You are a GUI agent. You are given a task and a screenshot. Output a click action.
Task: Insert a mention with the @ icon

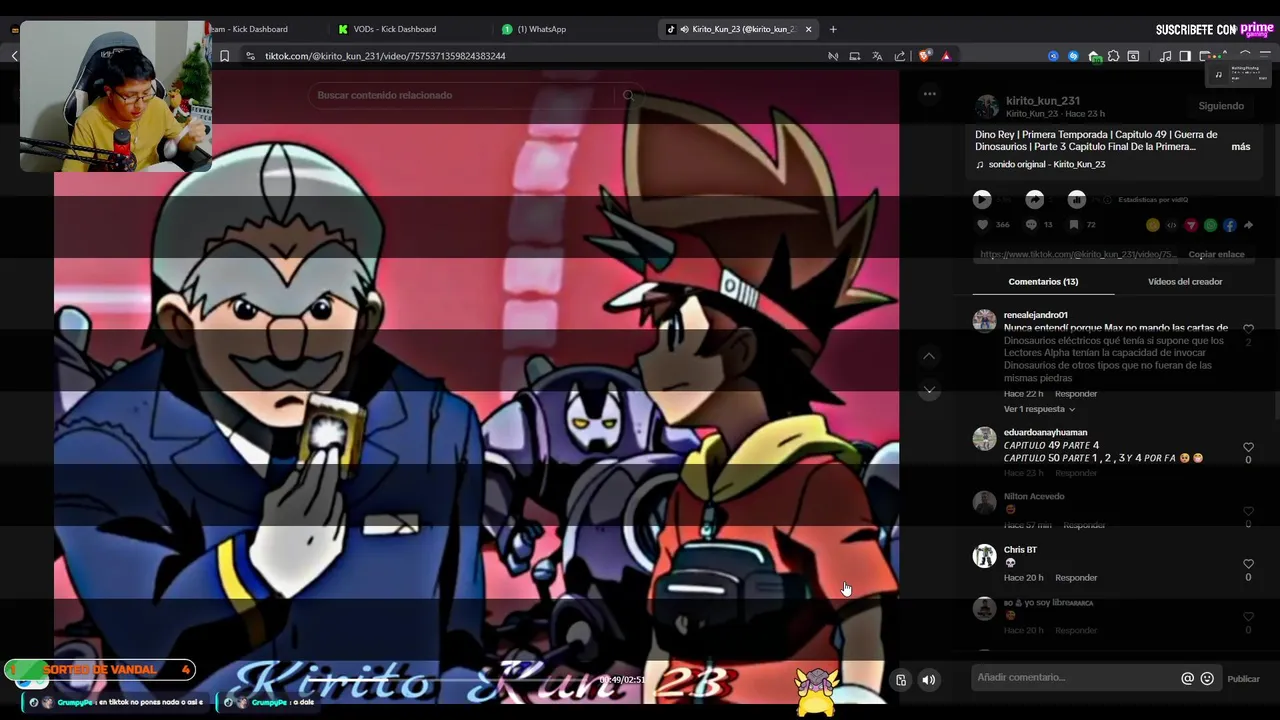pos(1188,679)
